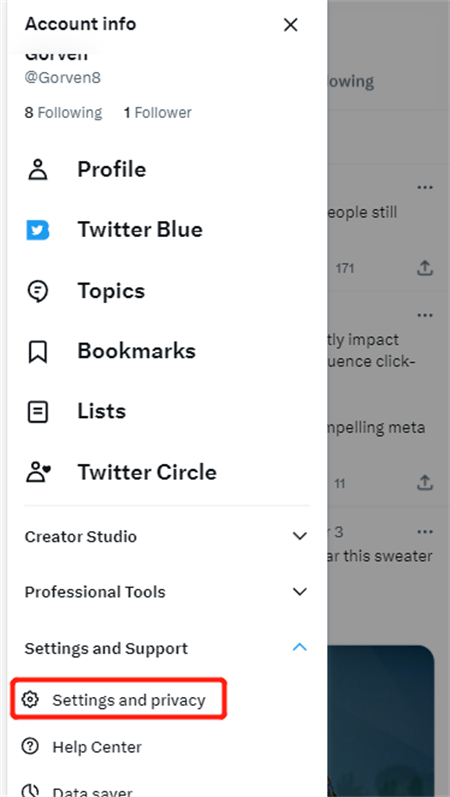Click the Twitter Circle heart-person icon

coord(39,472)
